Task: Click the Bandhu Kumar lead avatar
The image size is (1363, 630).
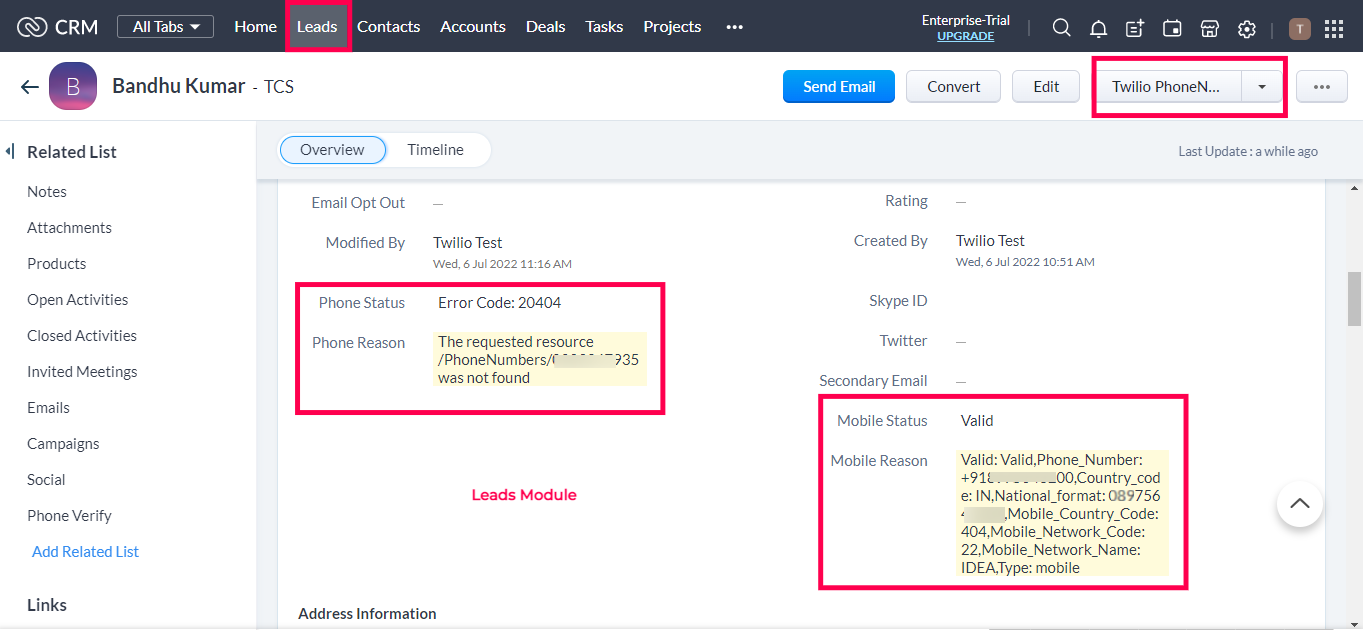Action: [73, 86]
